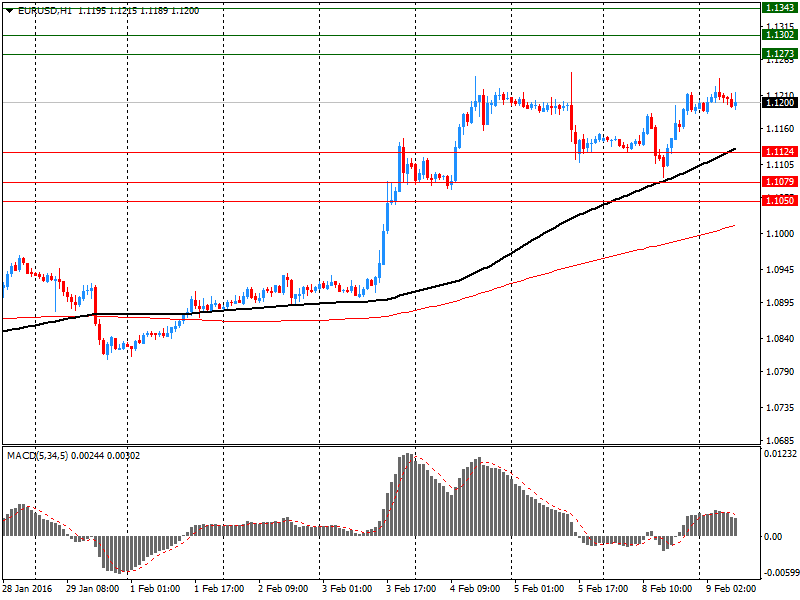Select the green 1.1302 resistance price label

pyautogui.click(x=779, y=35)
